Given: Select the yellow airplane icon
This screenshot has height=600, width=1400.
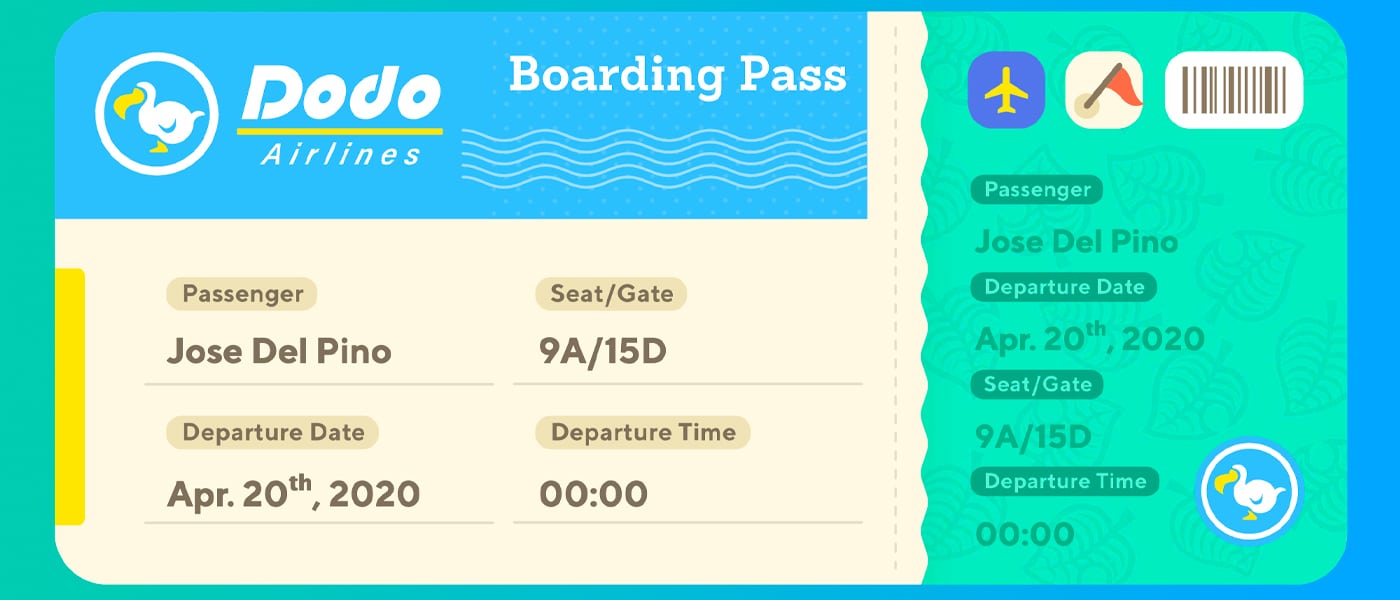Looking at the screenshot, I should point(1006,90).
